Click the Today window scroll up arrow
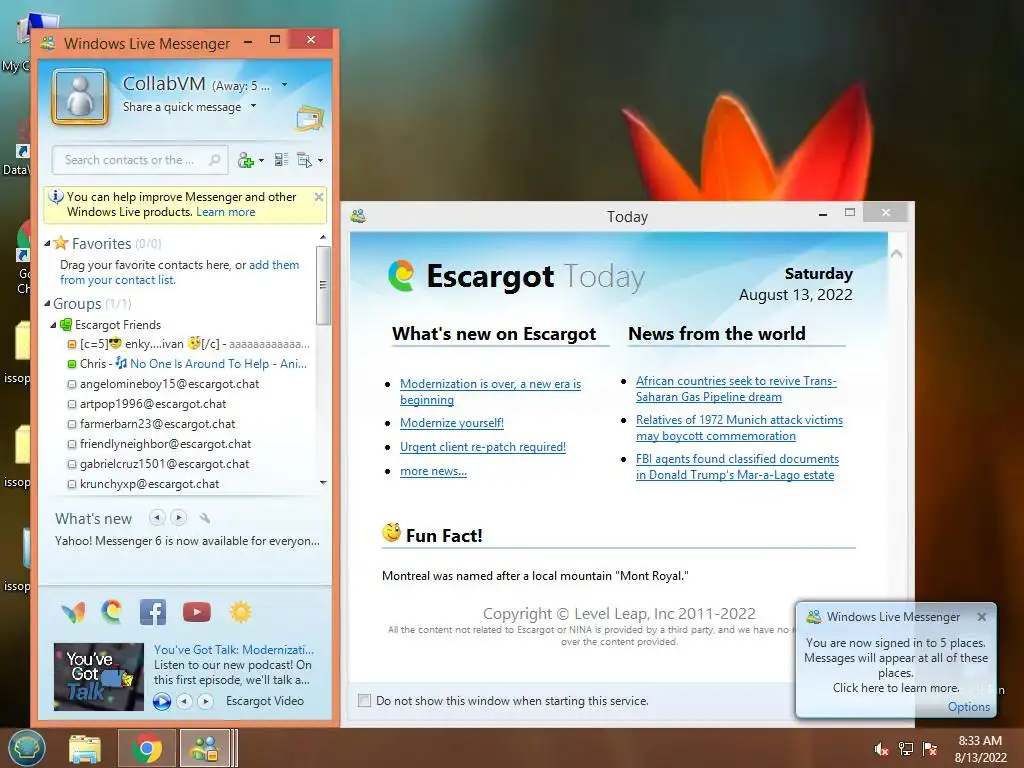 (x=896, y=254)
